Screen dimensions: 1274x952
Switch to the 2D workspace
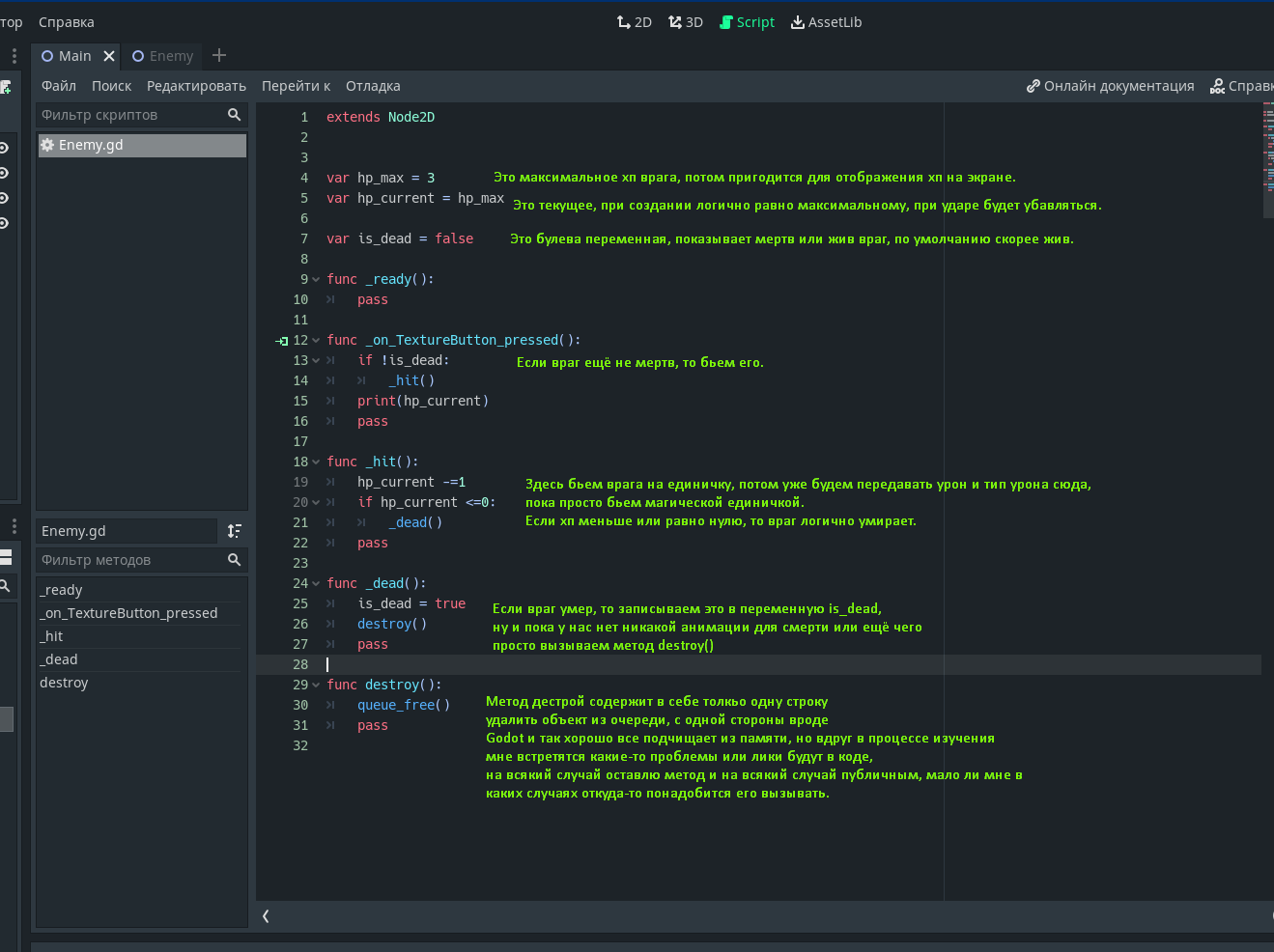[634, 22]
